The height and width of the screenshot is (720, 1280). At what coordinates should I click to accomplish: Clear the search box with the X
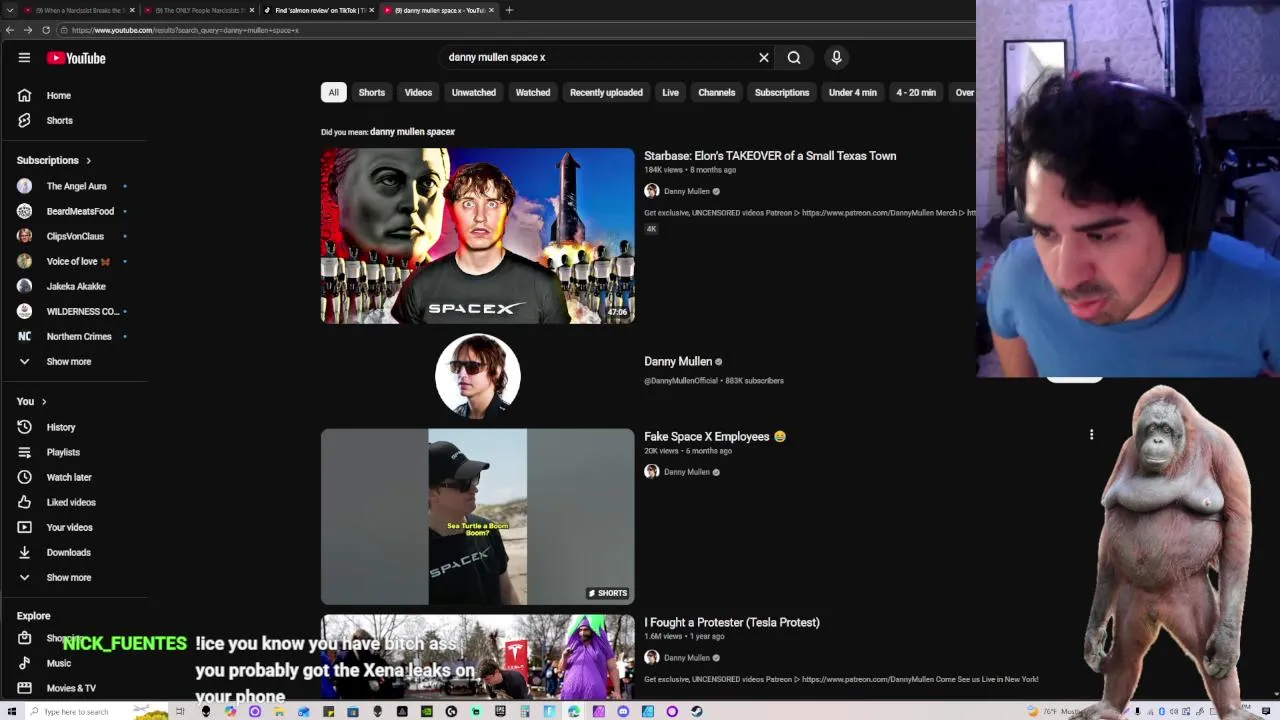(764, 58)
